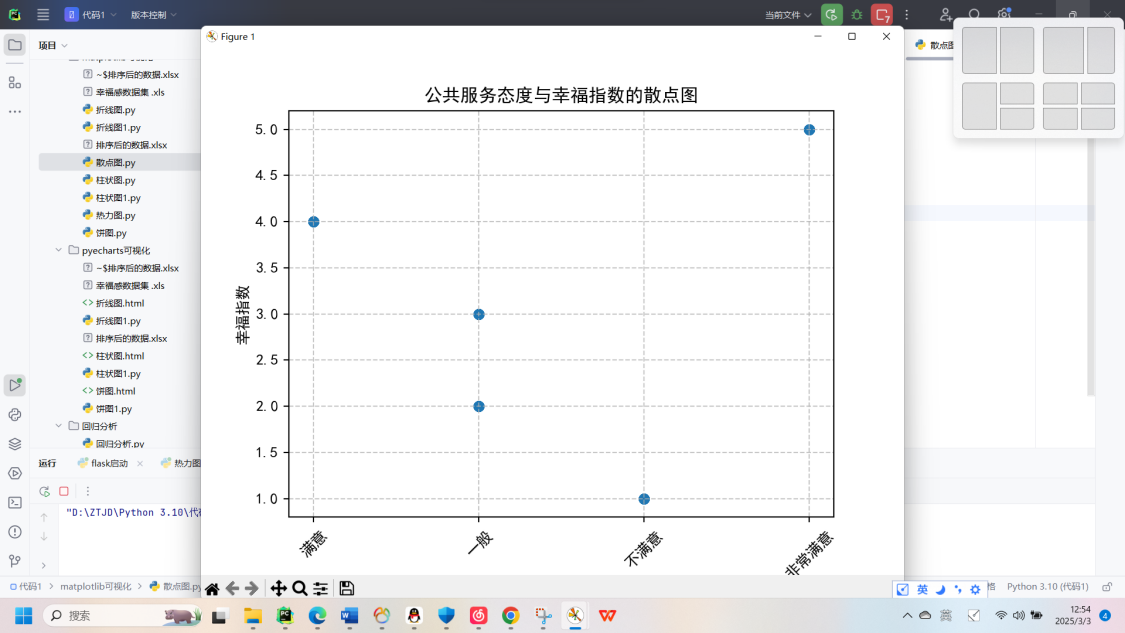Open PyCharm IDE settings gear

point(1004,14)
